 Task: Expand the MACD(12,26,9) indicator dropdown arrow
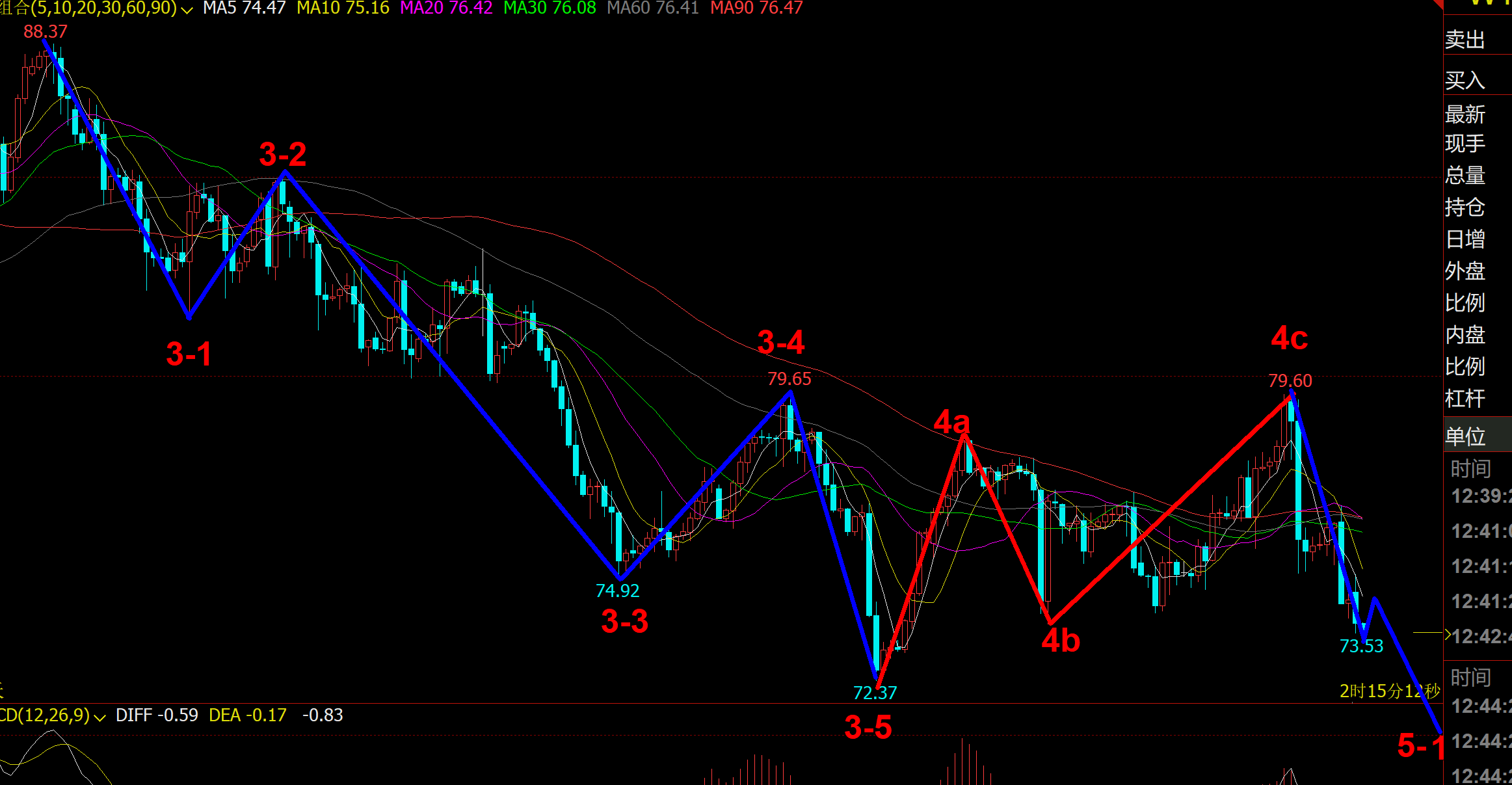tap(100, 717)
